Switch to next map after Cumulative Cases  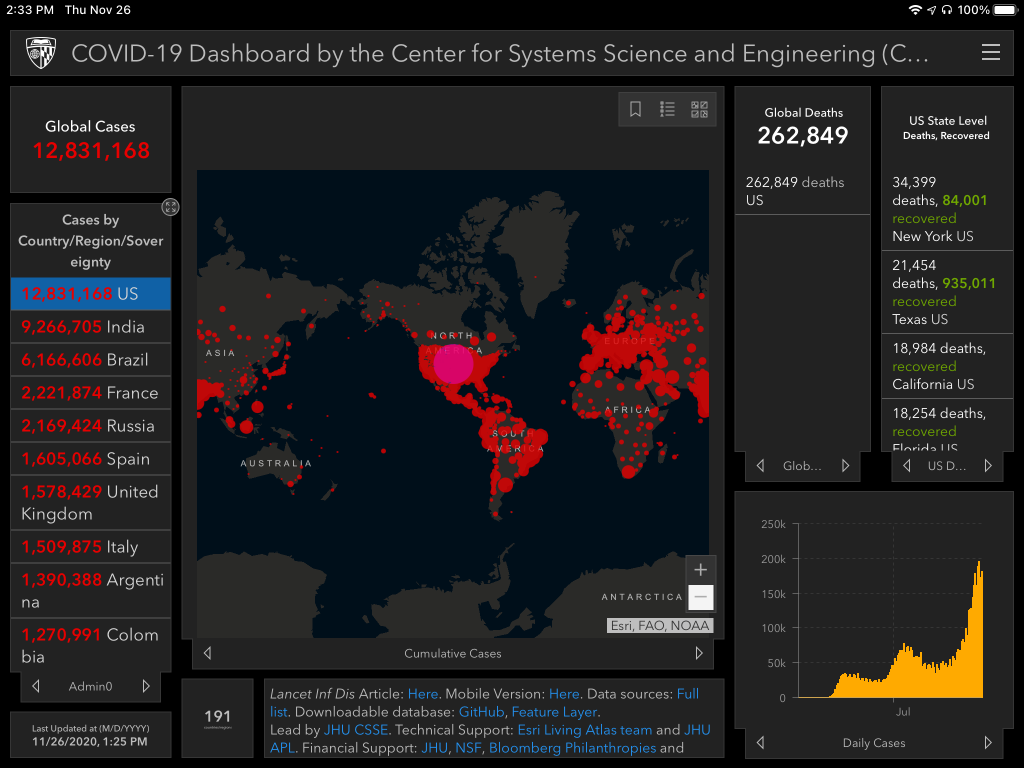point(699,653)
